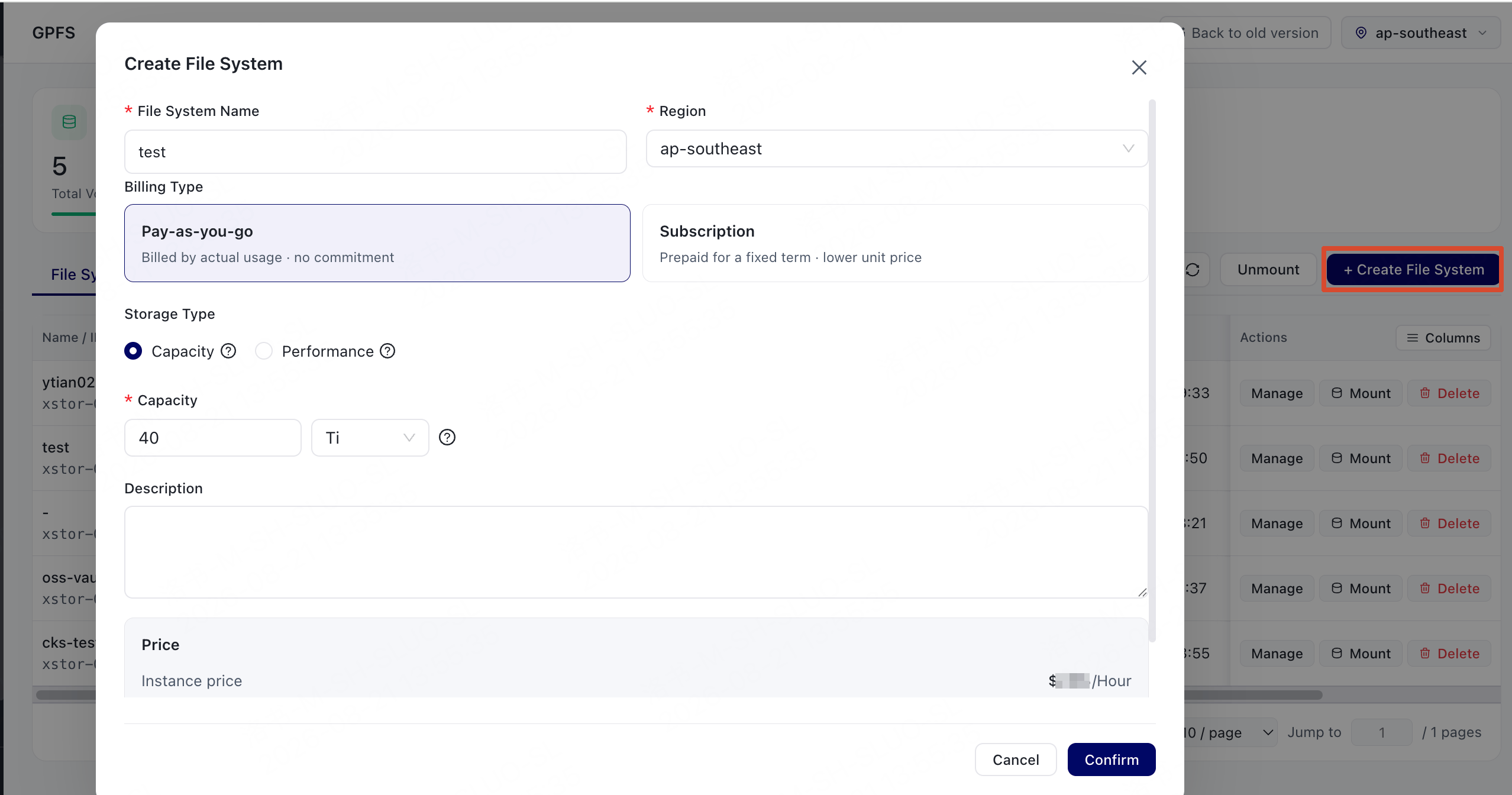The height and width of the screenshot is (795, 1512).
Task: Click the Description text area
Action: coord(636,552)
